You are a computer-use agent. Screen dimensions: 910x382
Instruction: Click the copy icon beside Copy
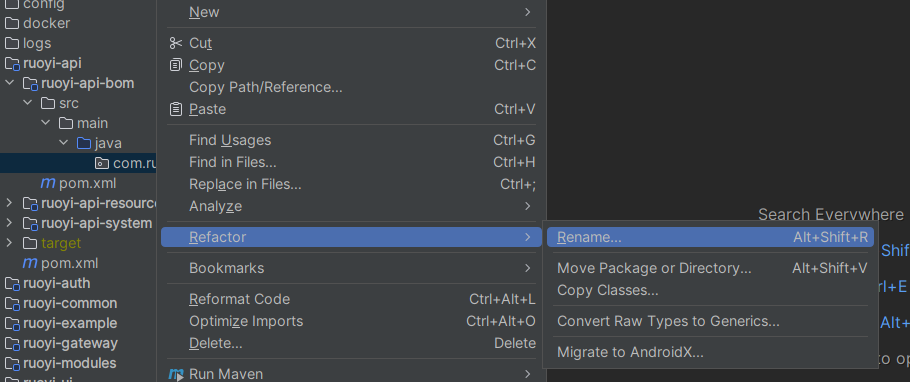pyautogui.click(x=175, y=65)
